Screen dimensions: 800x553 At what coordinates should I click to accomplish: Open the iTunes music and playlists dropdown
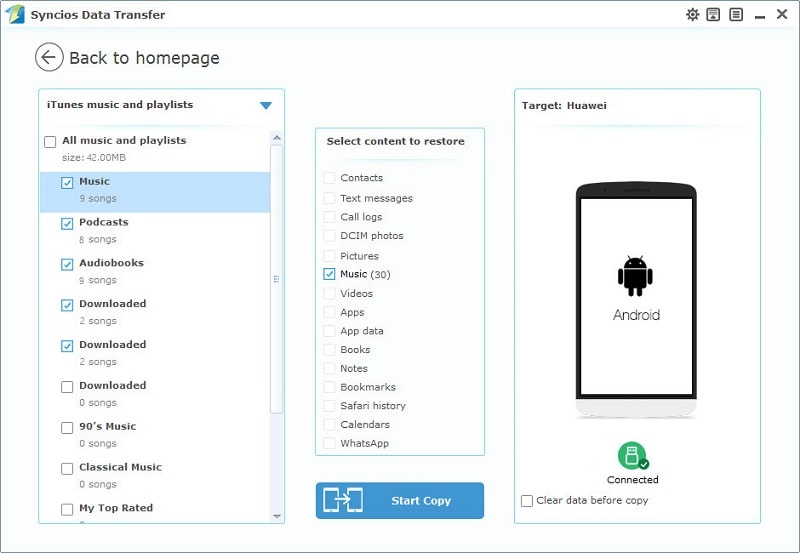[x=265, y=105]
